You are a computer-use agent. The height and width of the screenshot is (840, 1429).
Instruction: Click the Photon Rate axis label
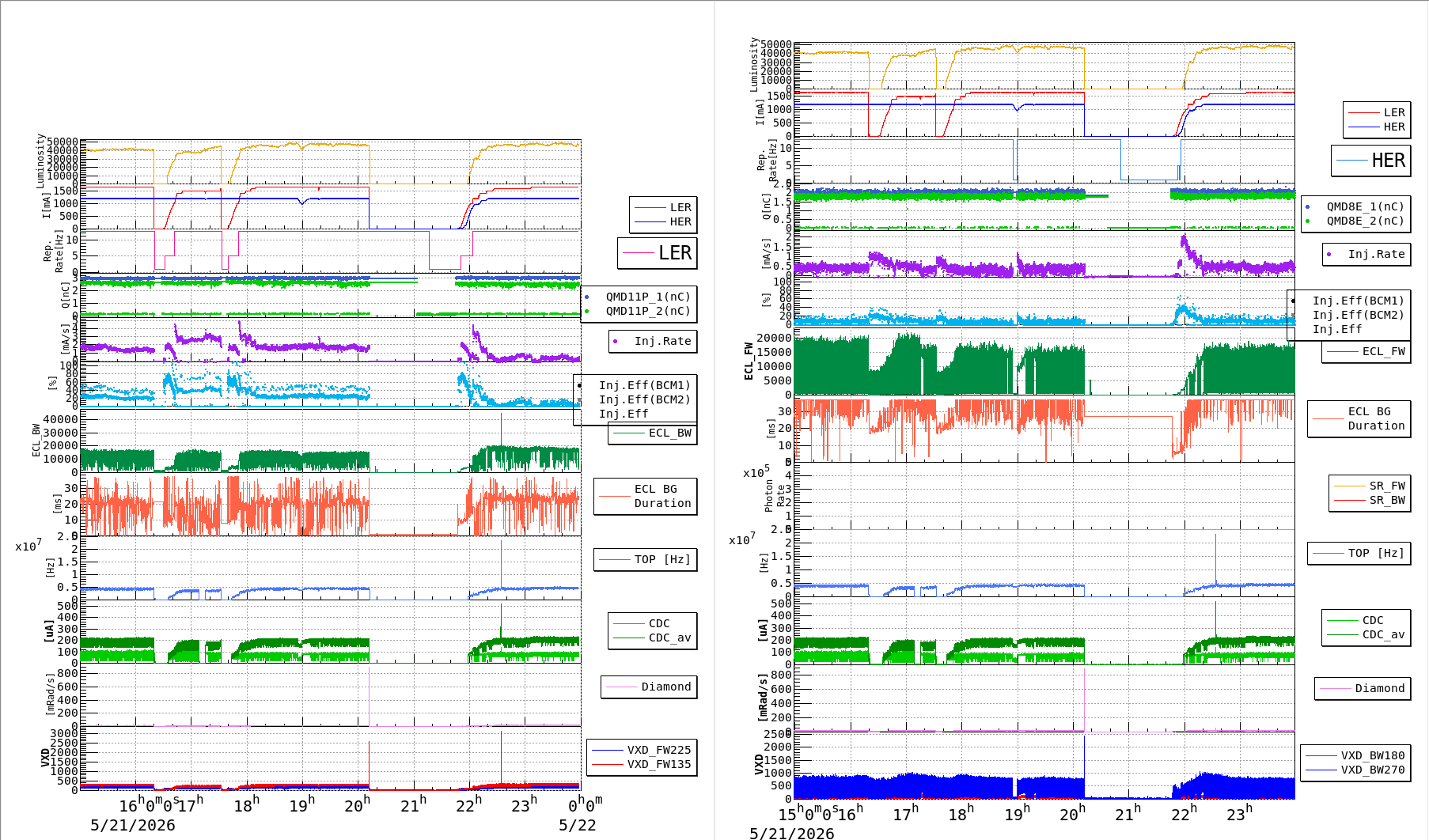coord(775,496)
